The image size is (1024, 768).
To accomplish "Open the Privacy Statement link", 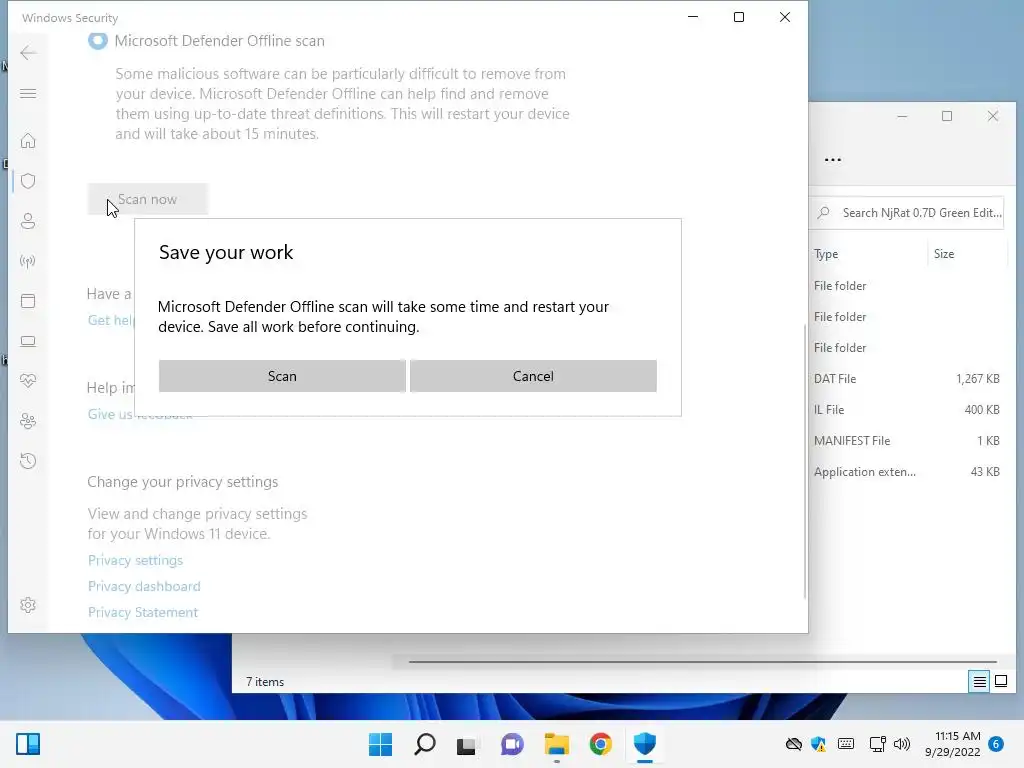I will click(143, 613).
